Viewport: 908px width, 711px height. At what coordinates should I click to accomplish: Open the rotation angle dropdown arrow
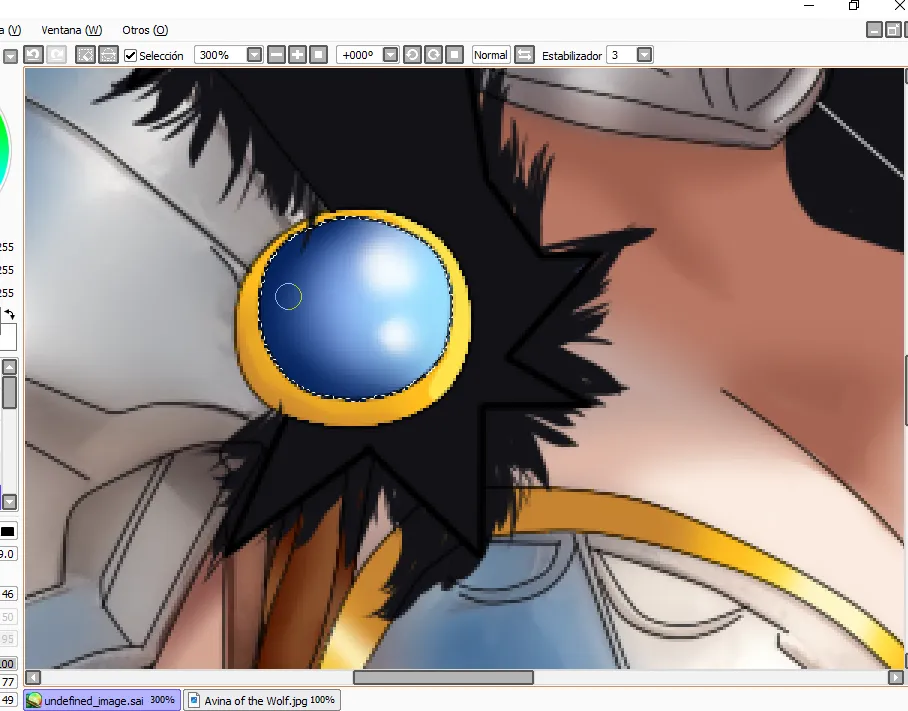[x=391, y=55]
